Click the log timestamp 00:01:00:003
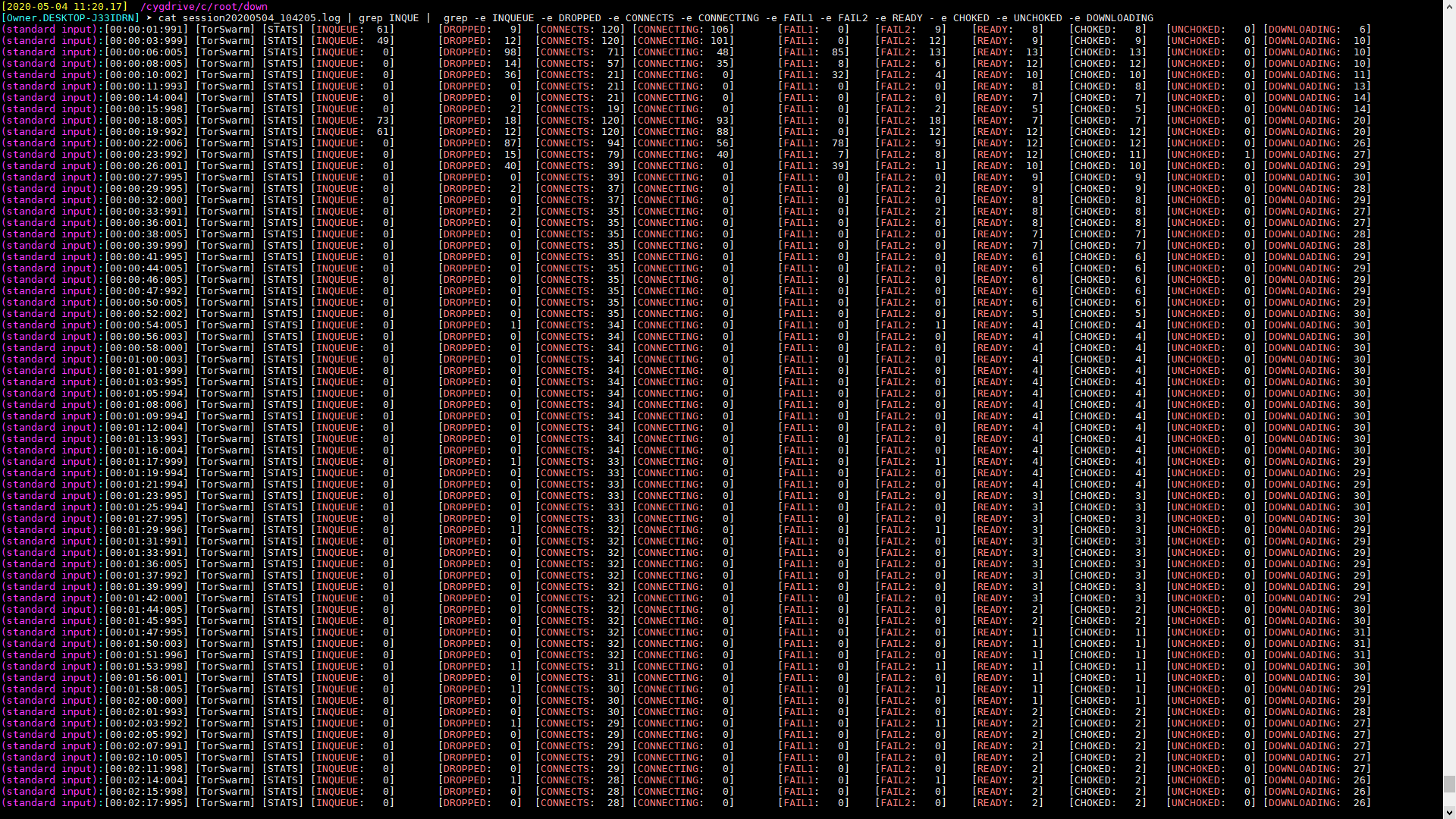This screenshot has width=1456, height=819. click(146, 359)
